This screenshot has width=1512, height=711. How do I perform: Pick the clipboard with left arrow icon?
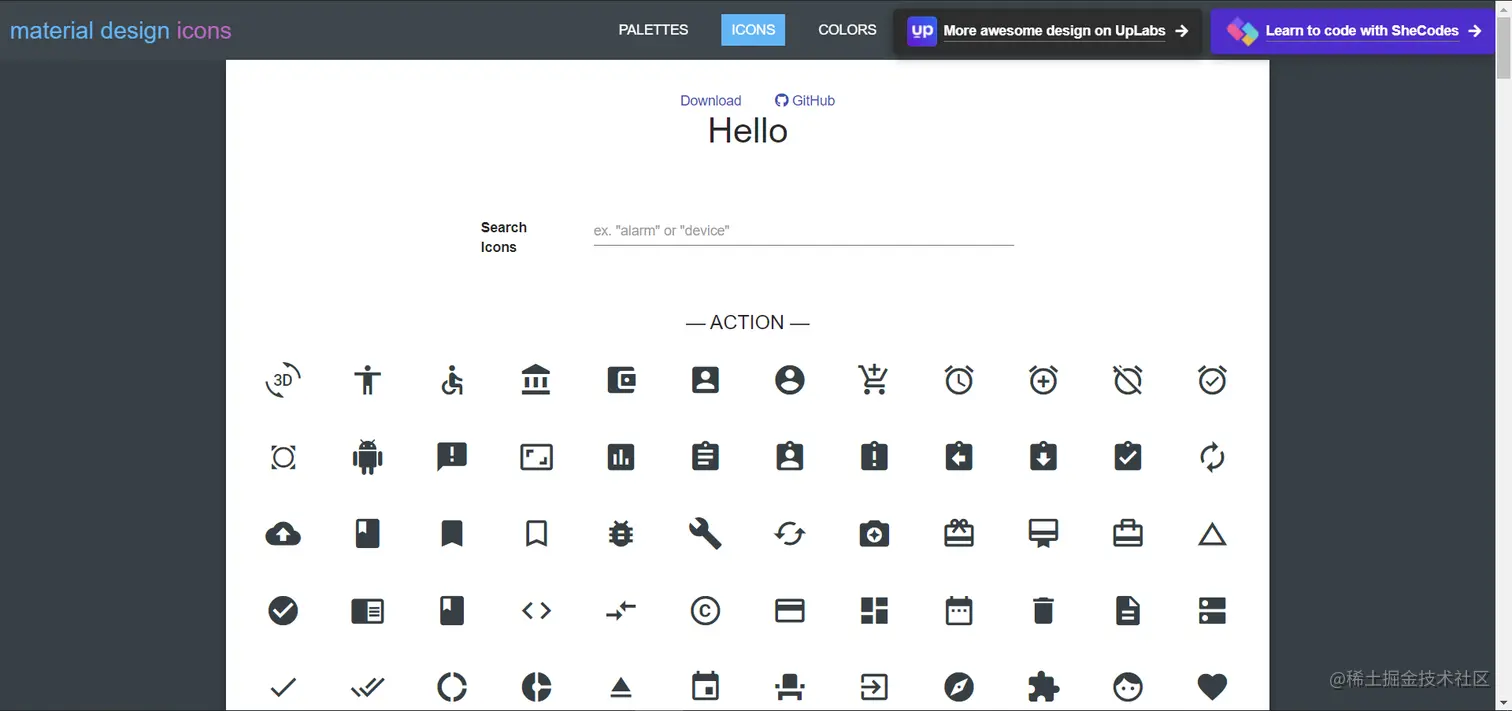959,457
